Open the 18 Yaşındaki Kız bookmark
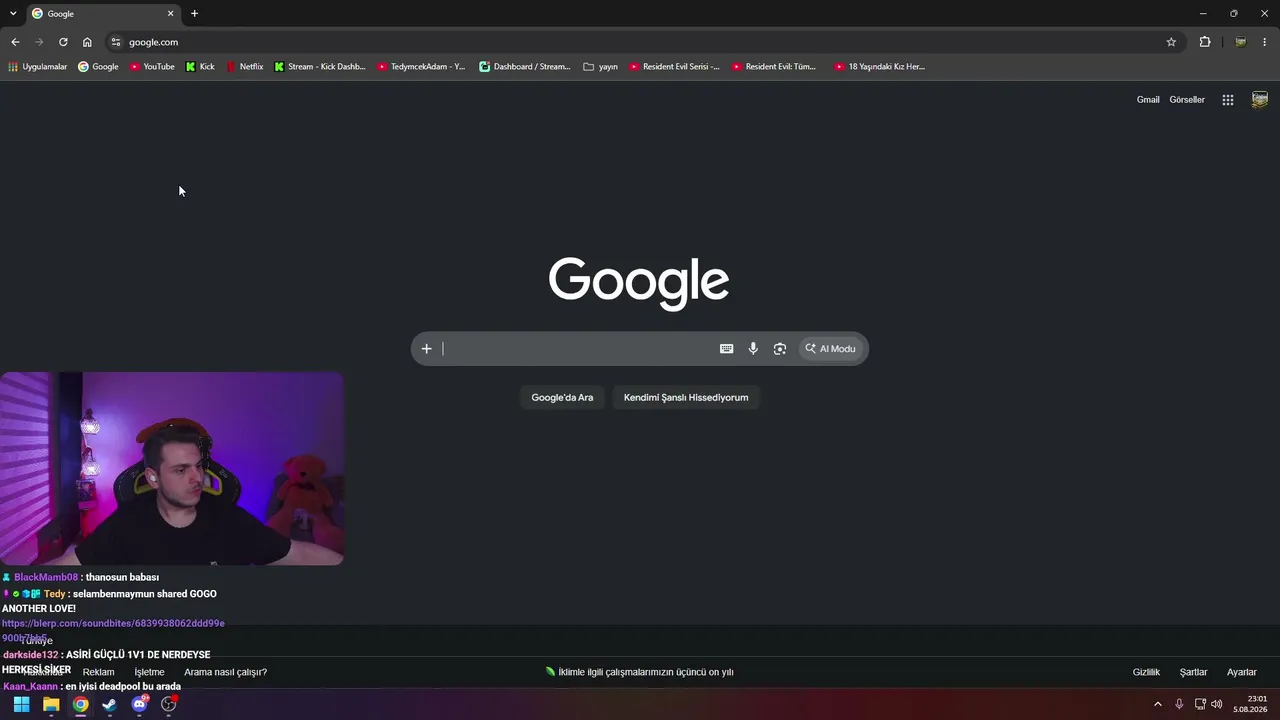This screenshot has height=720, width=1280. pos(880,67)
